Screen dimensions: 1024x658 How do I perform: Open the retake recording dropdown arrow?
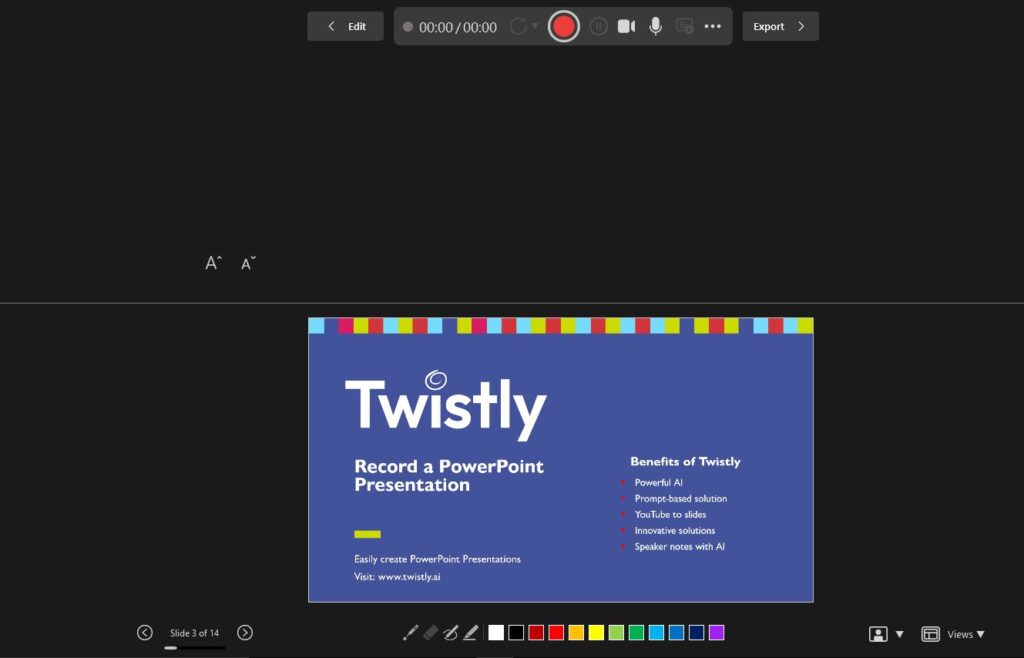pos(535,27)
